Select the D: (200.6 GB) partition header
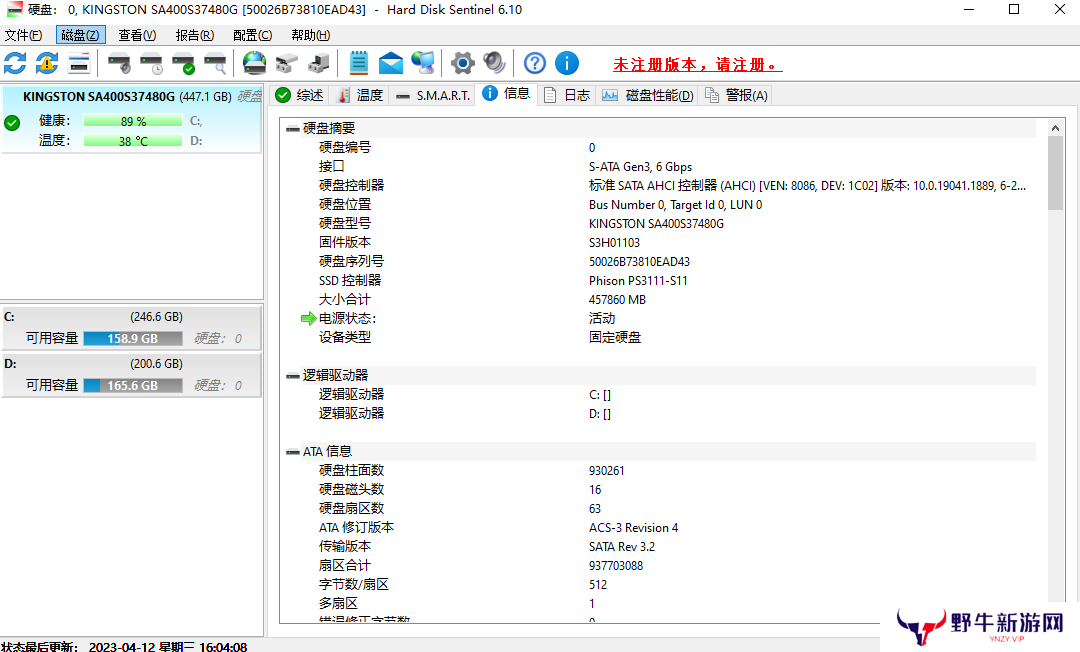Image resolution: width=1080 pixels, height=652 pixels. point(132,364)
